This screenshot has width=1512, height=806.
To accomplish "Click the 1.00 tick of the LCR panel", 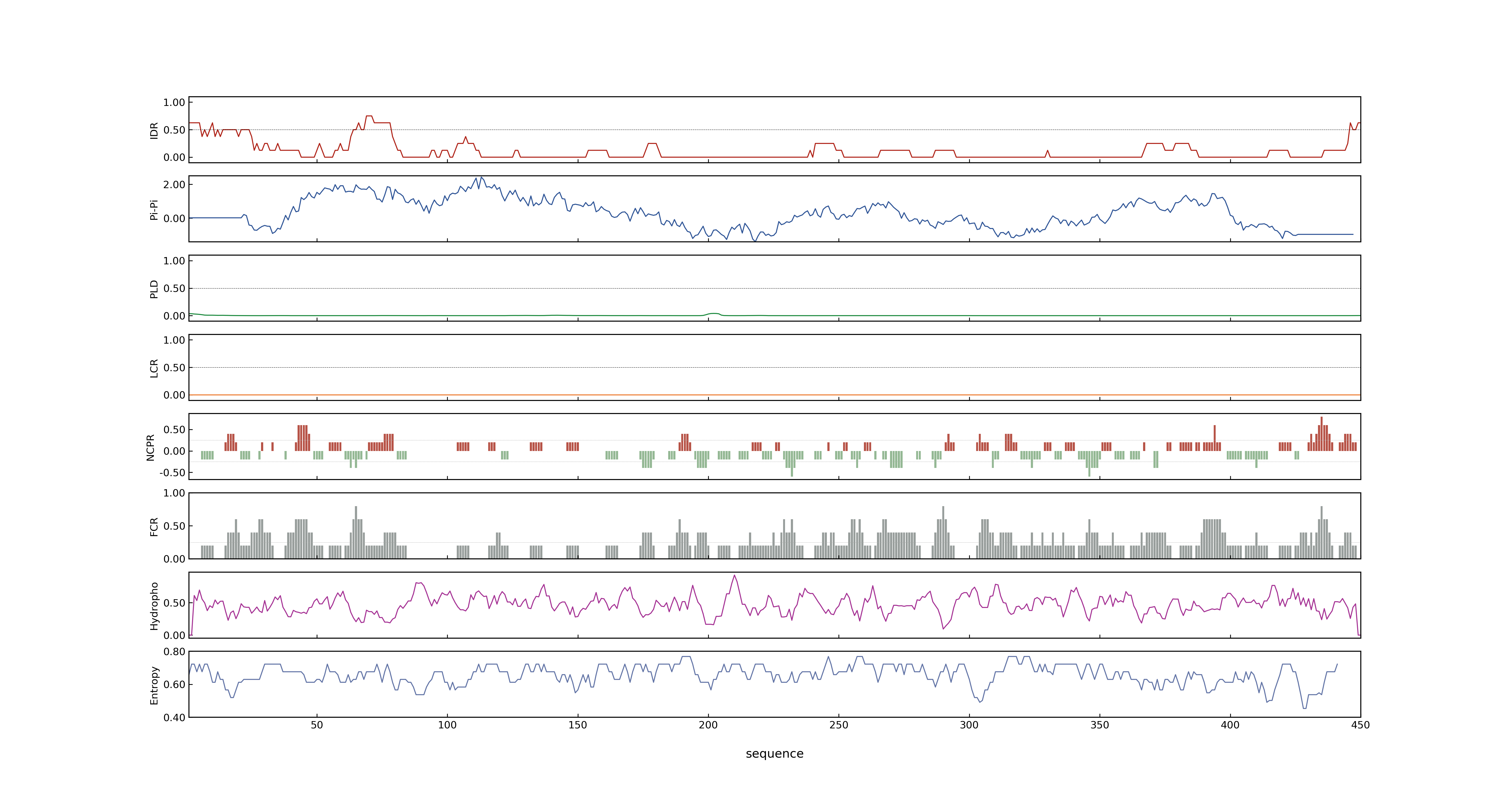I will point(174,340).
